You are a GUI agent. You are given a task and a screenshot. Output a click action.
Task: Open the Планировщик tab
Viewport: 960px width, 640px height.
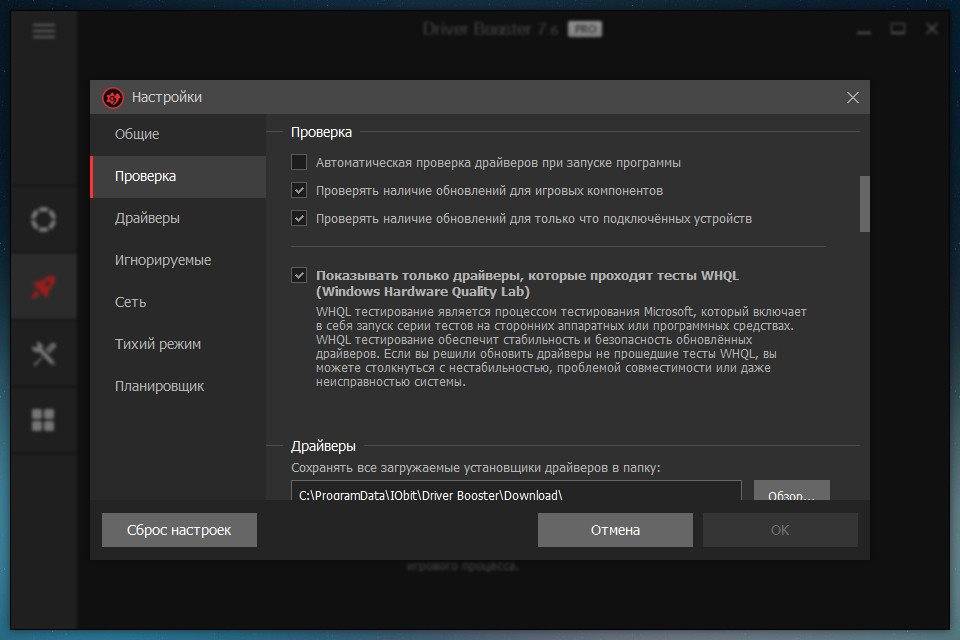pyautogui.click(x=160, y=386)
